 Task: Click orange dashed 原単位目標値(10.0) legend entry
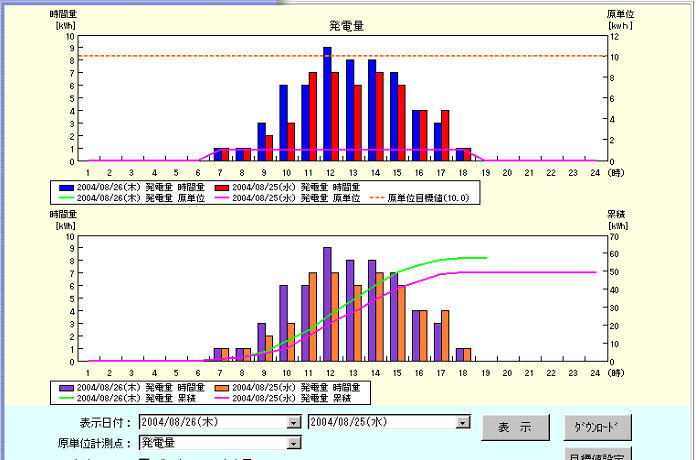(x=419, y=198)
